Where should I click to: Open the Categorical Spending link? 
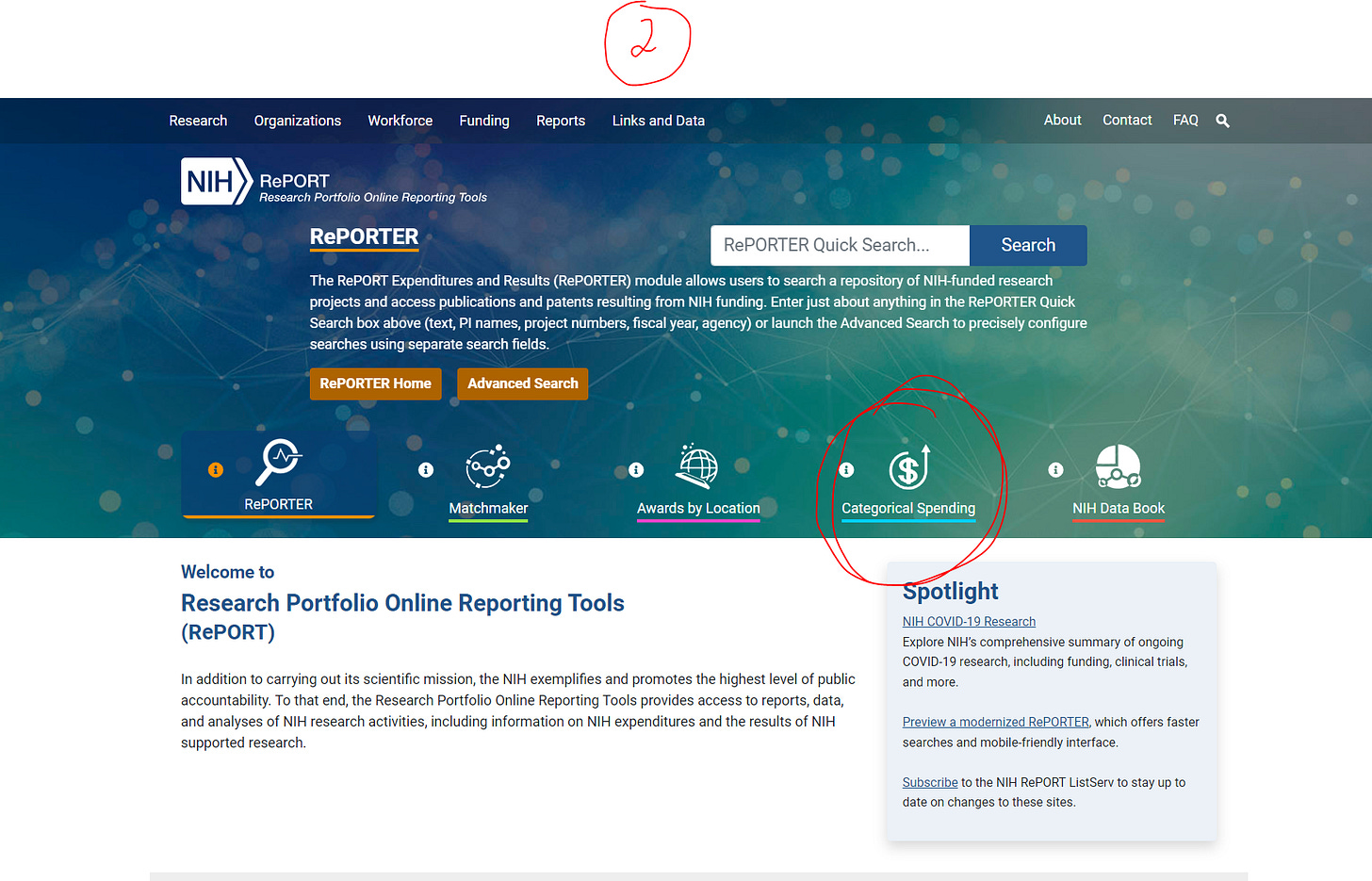pos(908,508)
